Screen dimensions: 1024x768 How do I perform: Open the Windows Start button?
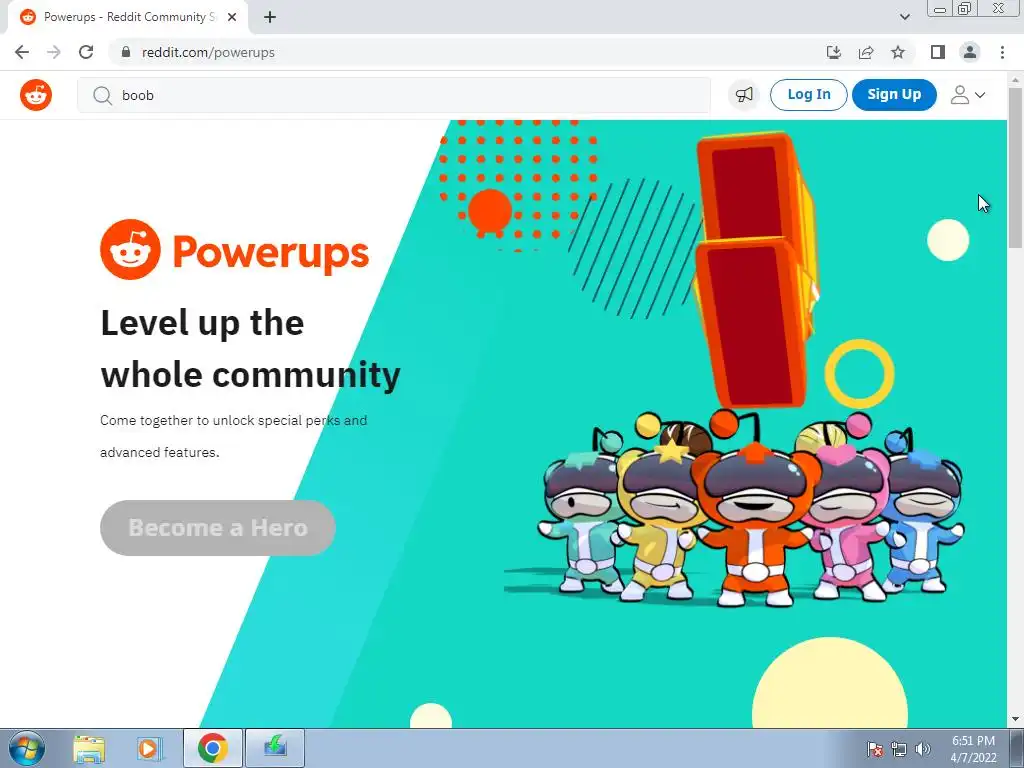(26, 748)
